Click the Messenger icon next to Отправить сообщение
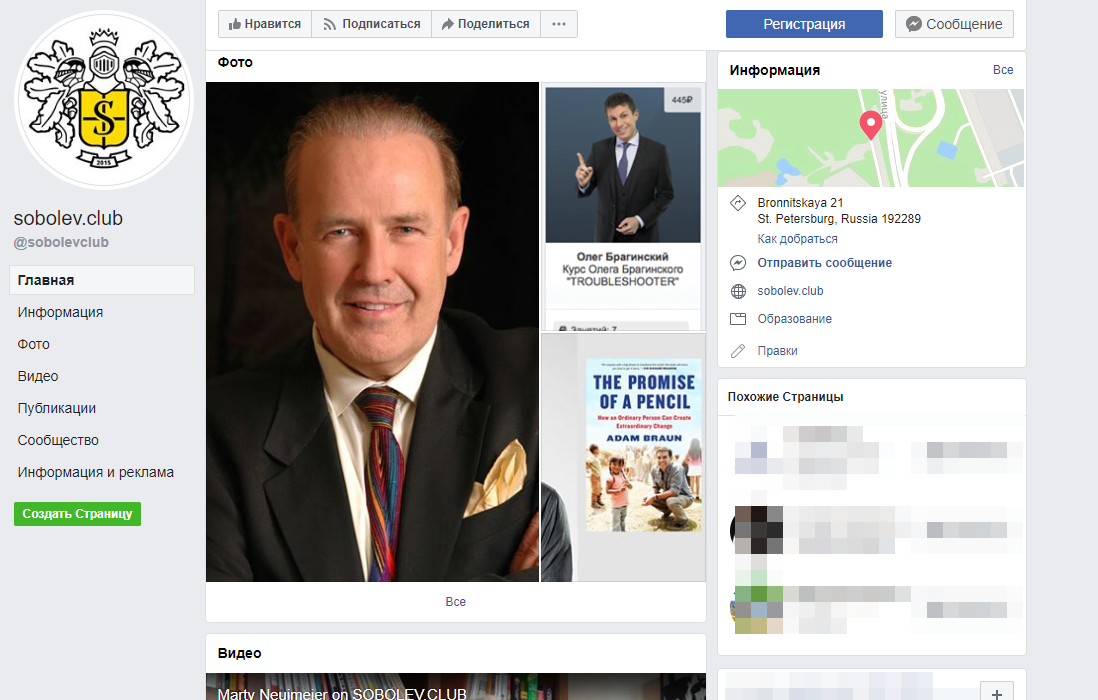Image resolution: width=1098 pixels, height=700 pixels. click(738, 262)
